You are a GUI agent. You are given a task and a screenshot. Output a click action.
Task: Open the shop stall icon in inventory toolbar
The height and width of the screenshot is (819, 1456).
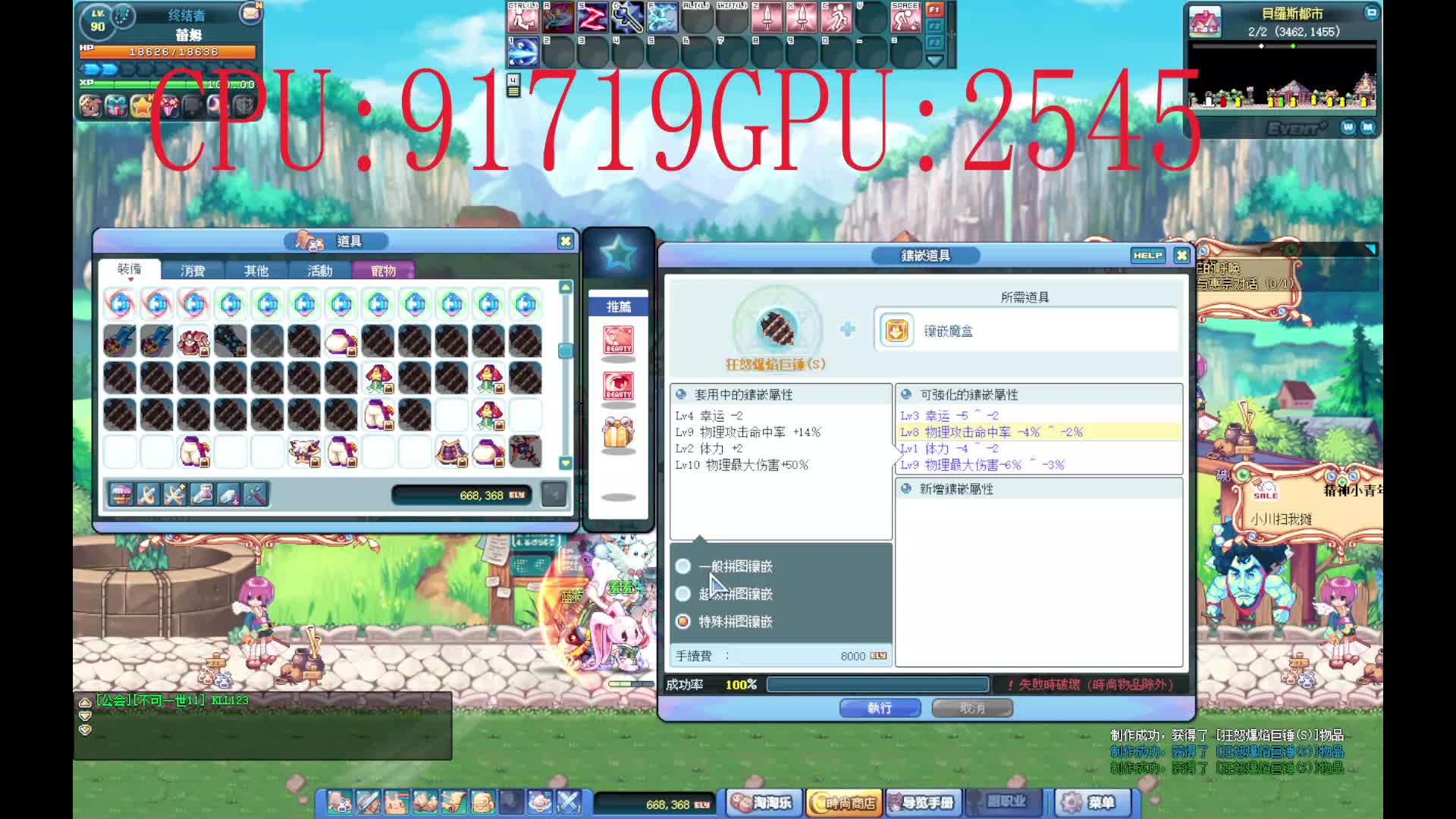121,495
